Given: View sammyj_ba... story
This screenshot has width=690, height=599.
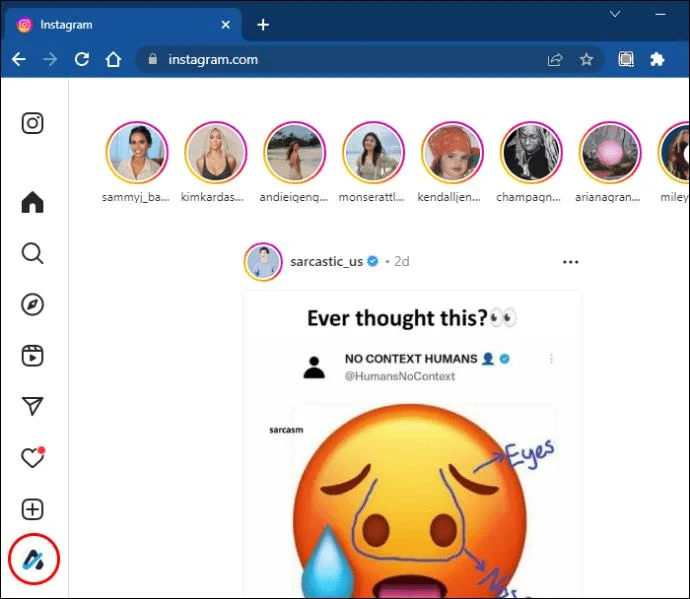Looking at the screenshot, I should pyautogui.click(x=137, y=153).
